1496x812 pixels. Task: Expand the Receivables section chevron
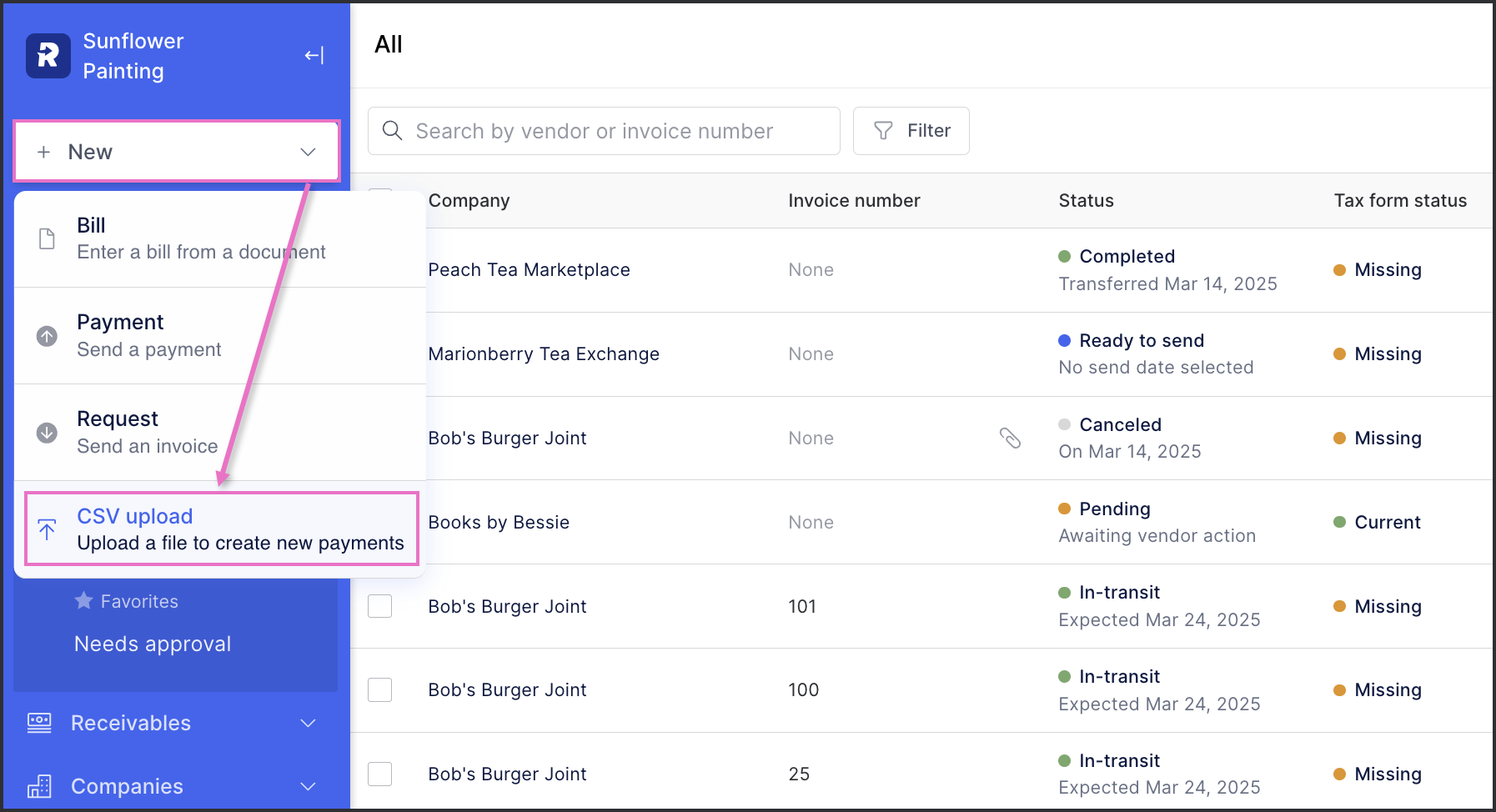click(308, 723)
